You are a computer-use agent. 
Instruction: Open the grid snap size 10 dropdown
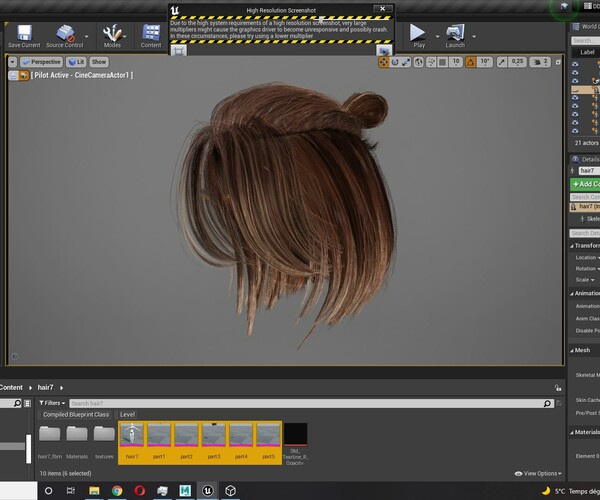click(x=456, y=62)
